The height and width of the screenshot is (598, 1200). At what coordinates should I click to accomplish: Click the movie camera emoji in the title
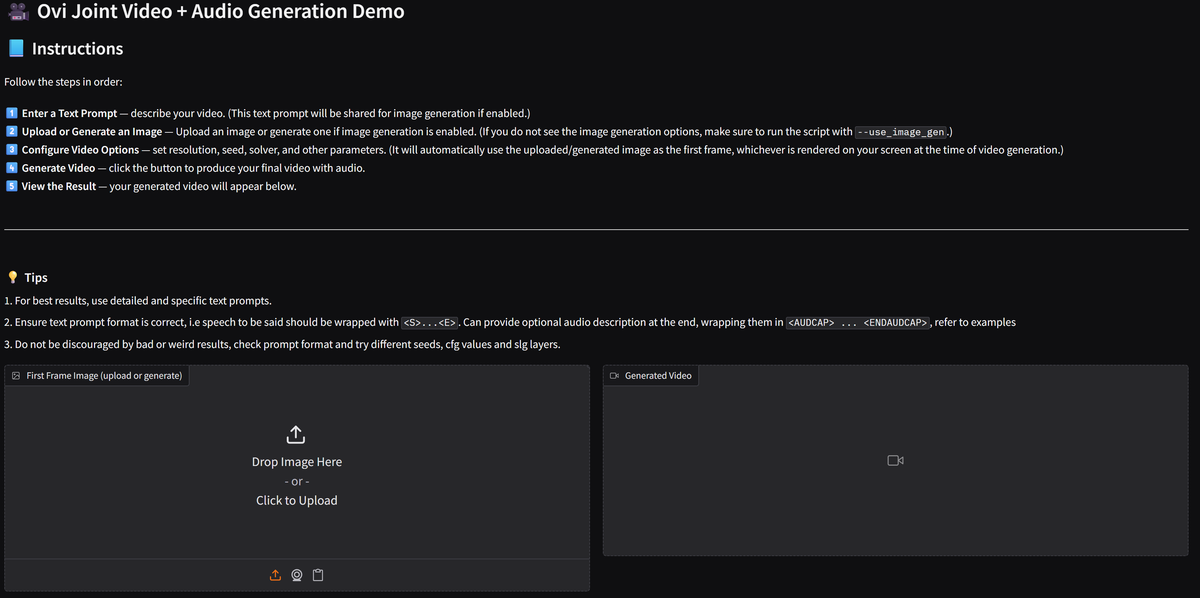coord(16,13)
